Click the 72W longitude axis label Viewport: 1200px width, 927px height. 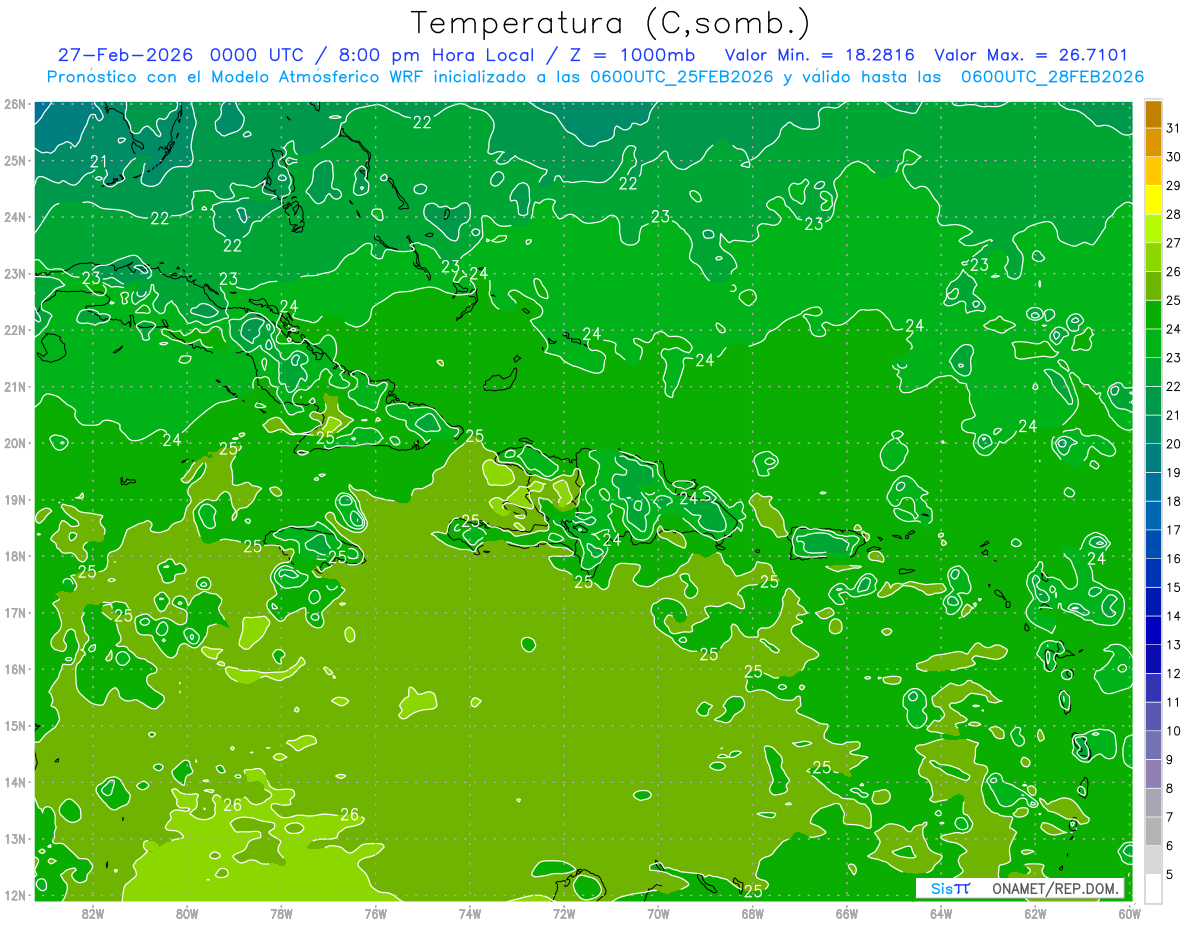tap(564, 912)
